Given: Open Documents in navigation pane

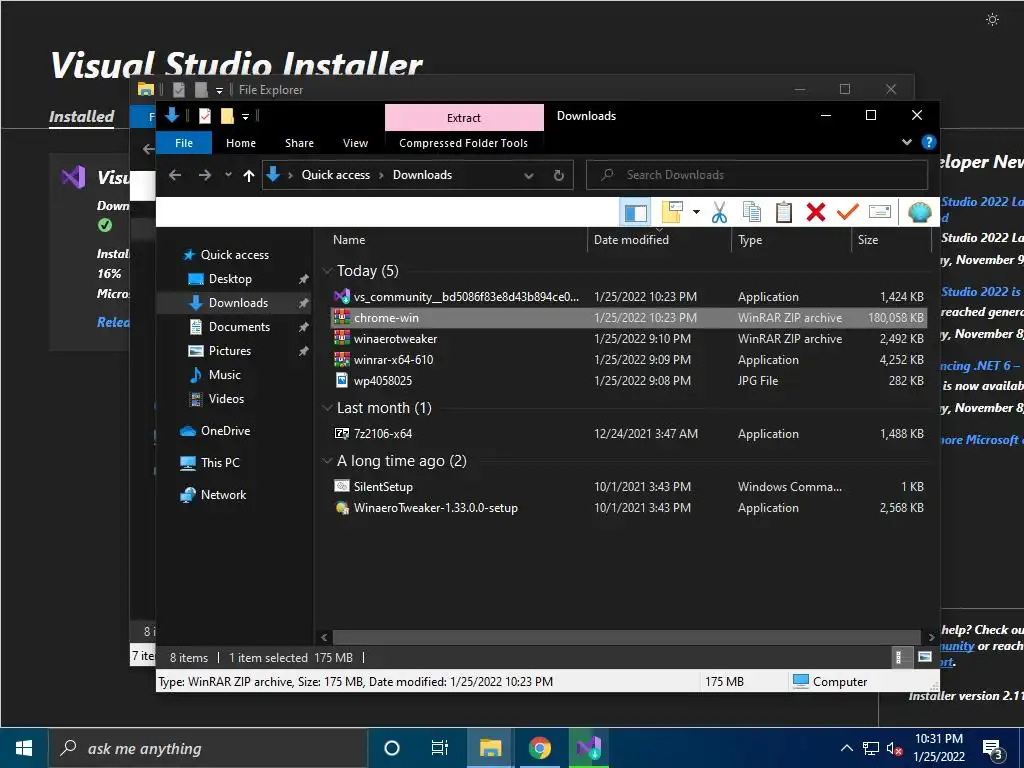Looking at the screenshot, I should click(x=239, y=327).
